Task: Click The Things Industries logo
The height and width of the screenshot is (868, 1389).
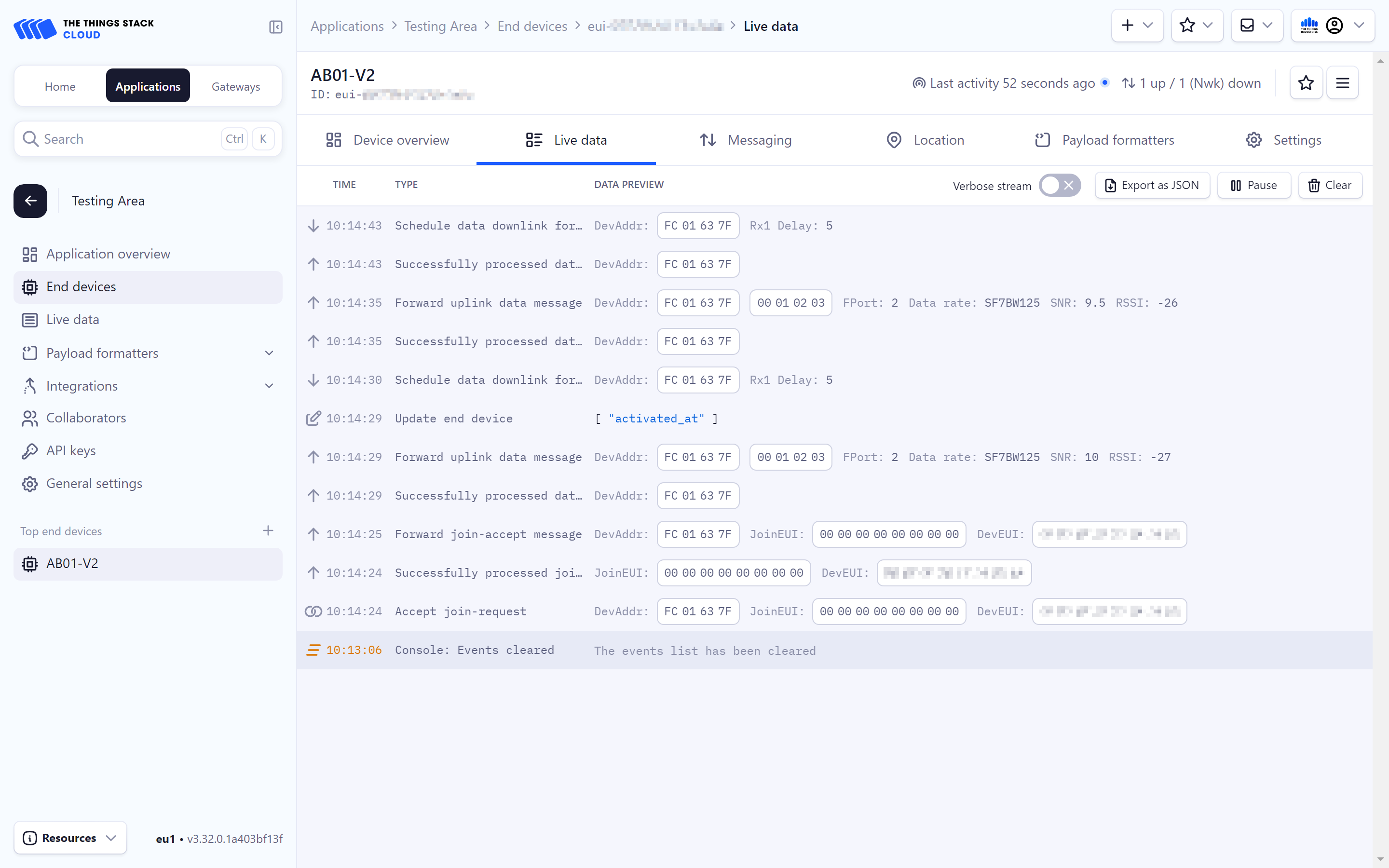Action: [x=1309, y=25]
